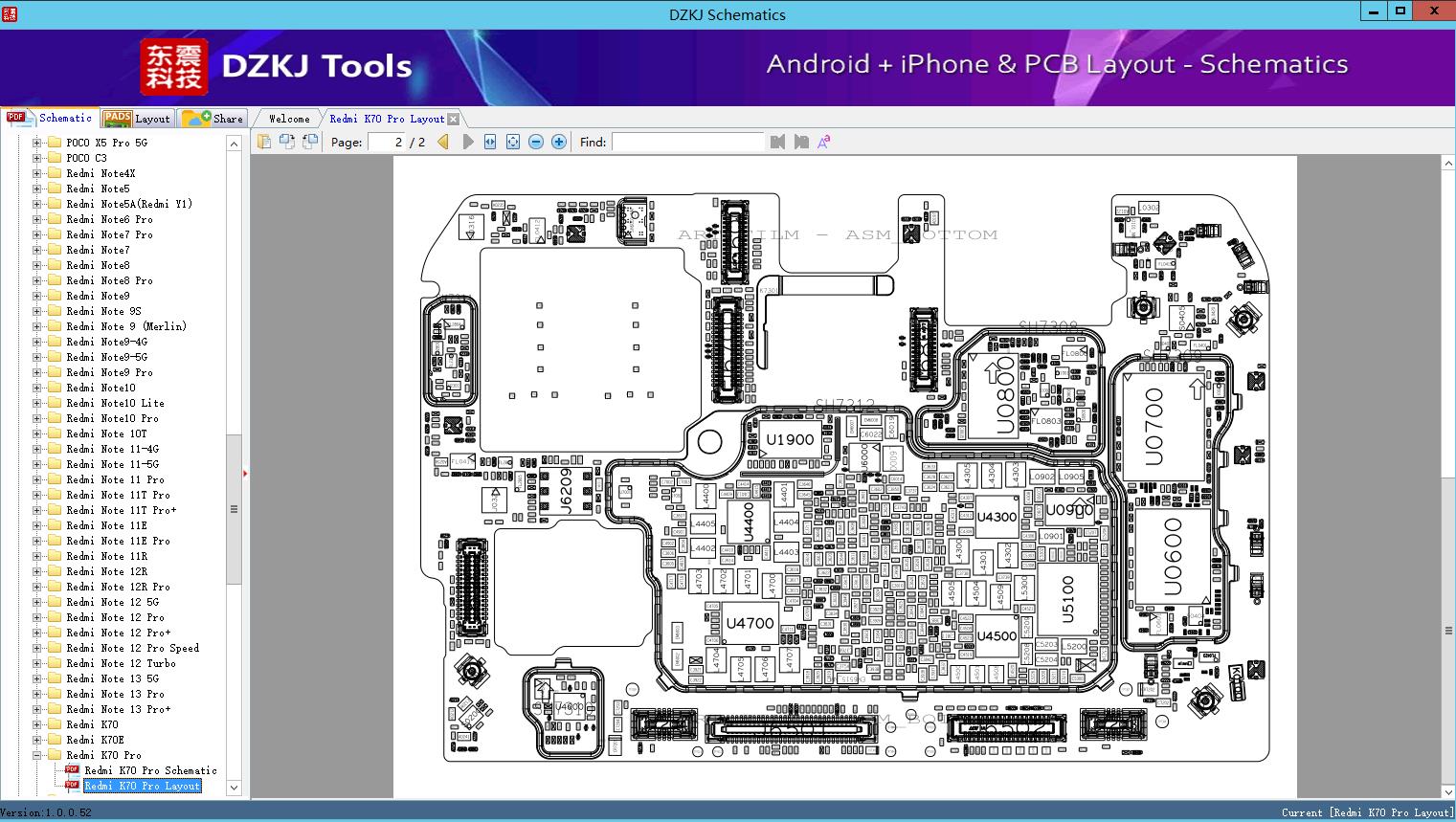
Task: Open Redmi K70 Pro Schematic file
Action: [x=150, y=770]
